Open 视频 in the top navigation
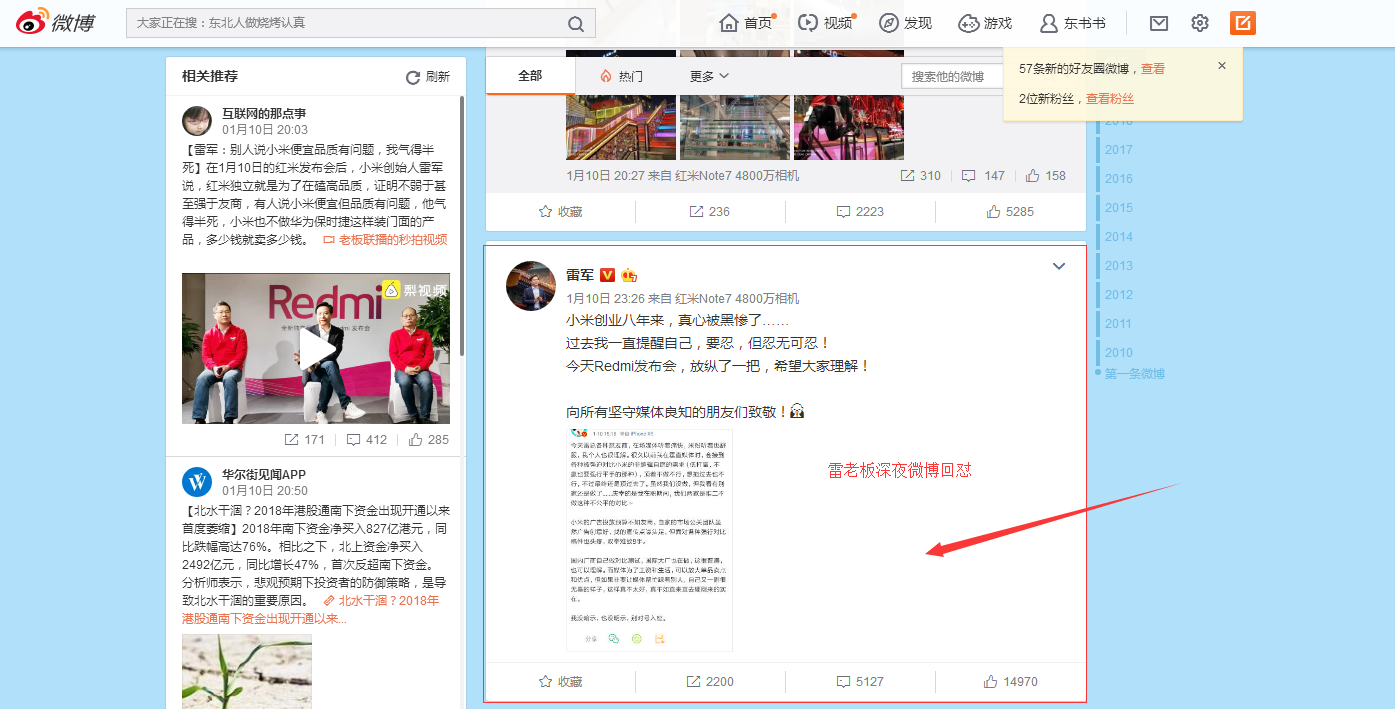Screen dimensions: 1395x709 pyautogui.click(x=825, y=23)
